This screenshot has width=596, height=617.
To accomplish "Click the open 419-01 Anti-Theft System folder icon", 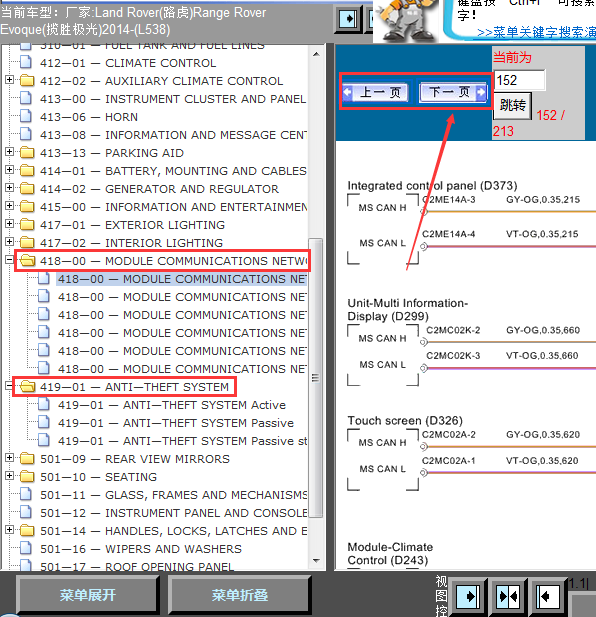I will pos(28,386).
